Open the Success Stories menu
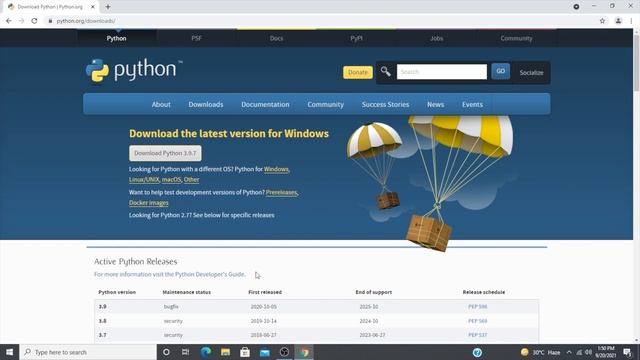The image size is (640, 360). click(x=385, y=104)
